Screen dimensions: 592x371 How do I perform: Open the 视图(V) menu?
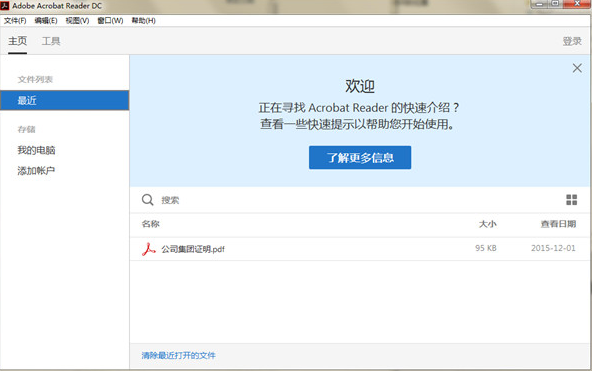click(77, 20)
